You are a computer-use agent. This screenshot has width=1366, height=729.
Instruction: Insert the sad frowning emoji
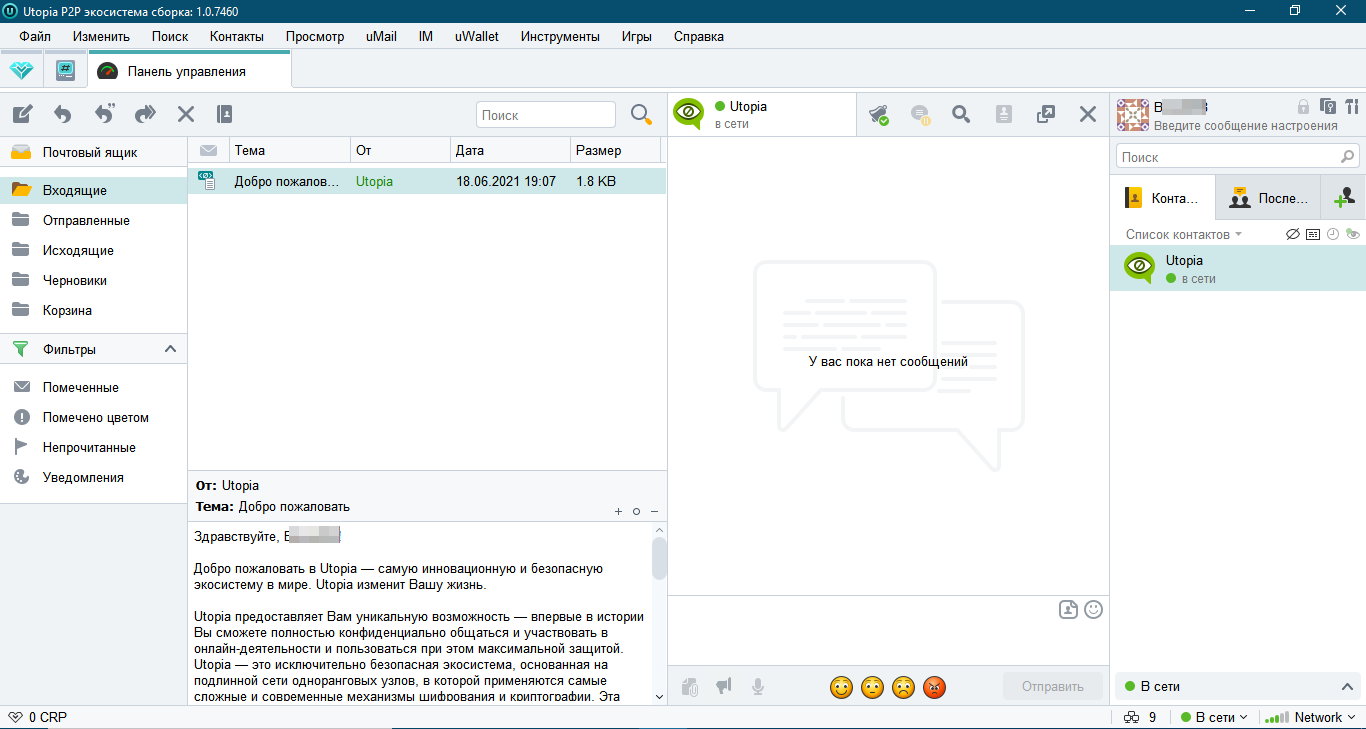click(x=903, y=687)
